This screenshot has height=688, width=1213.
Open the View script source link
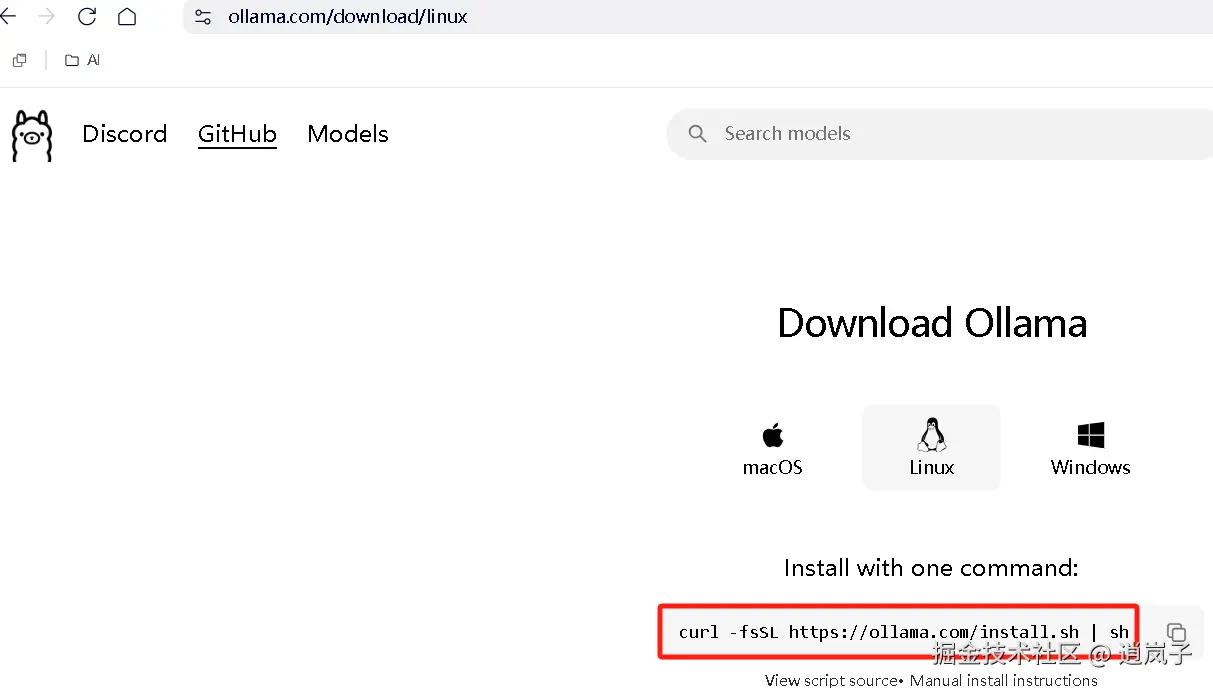pyautogui.click(x=831, y=680)
